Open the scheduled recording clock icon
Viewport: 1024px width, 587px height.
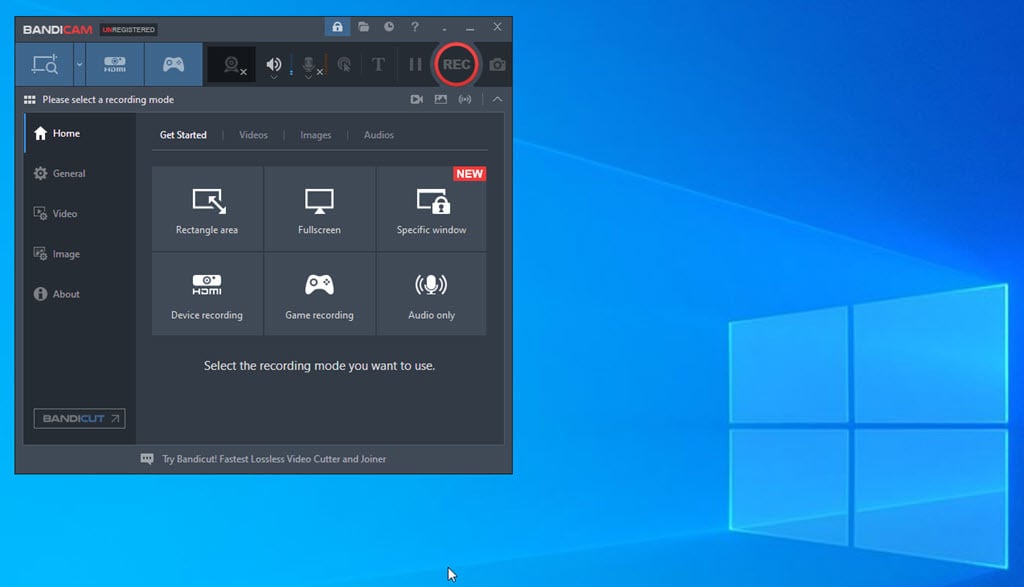389,27
